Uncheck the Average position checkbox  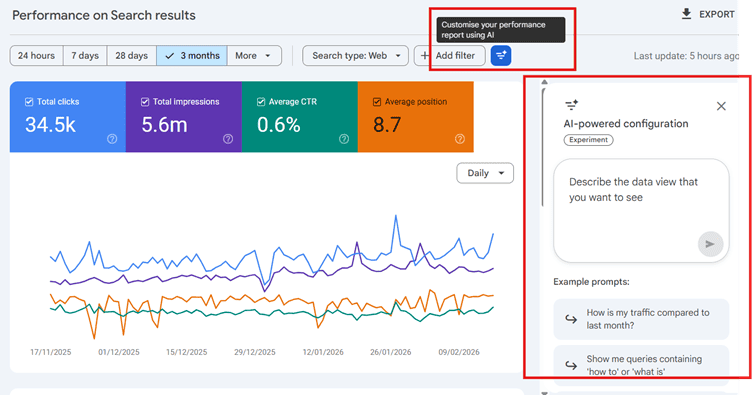[377, 102]
